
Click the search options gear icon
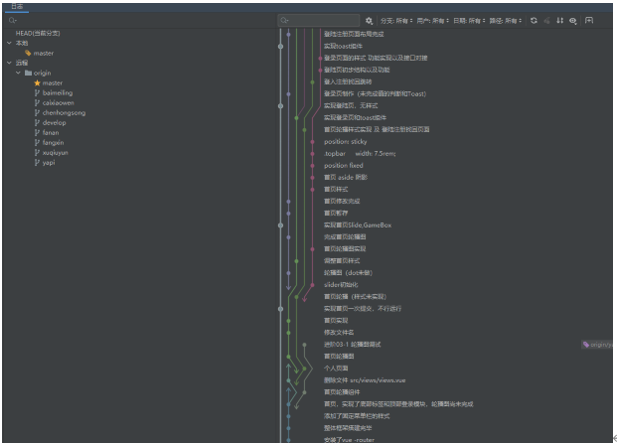(x=369, y=20)
